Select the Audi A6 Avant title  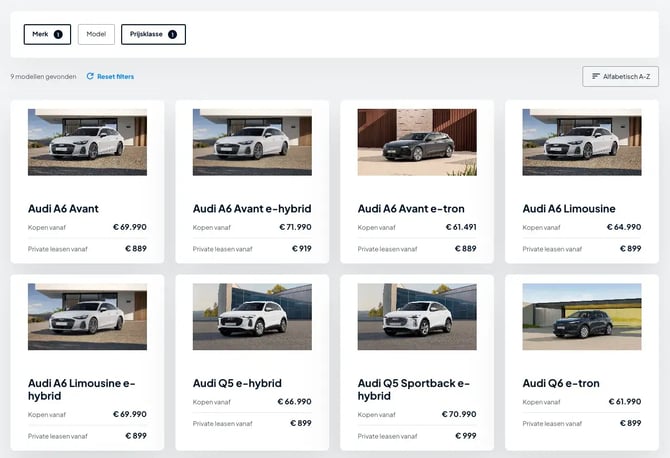click(63, 208)
